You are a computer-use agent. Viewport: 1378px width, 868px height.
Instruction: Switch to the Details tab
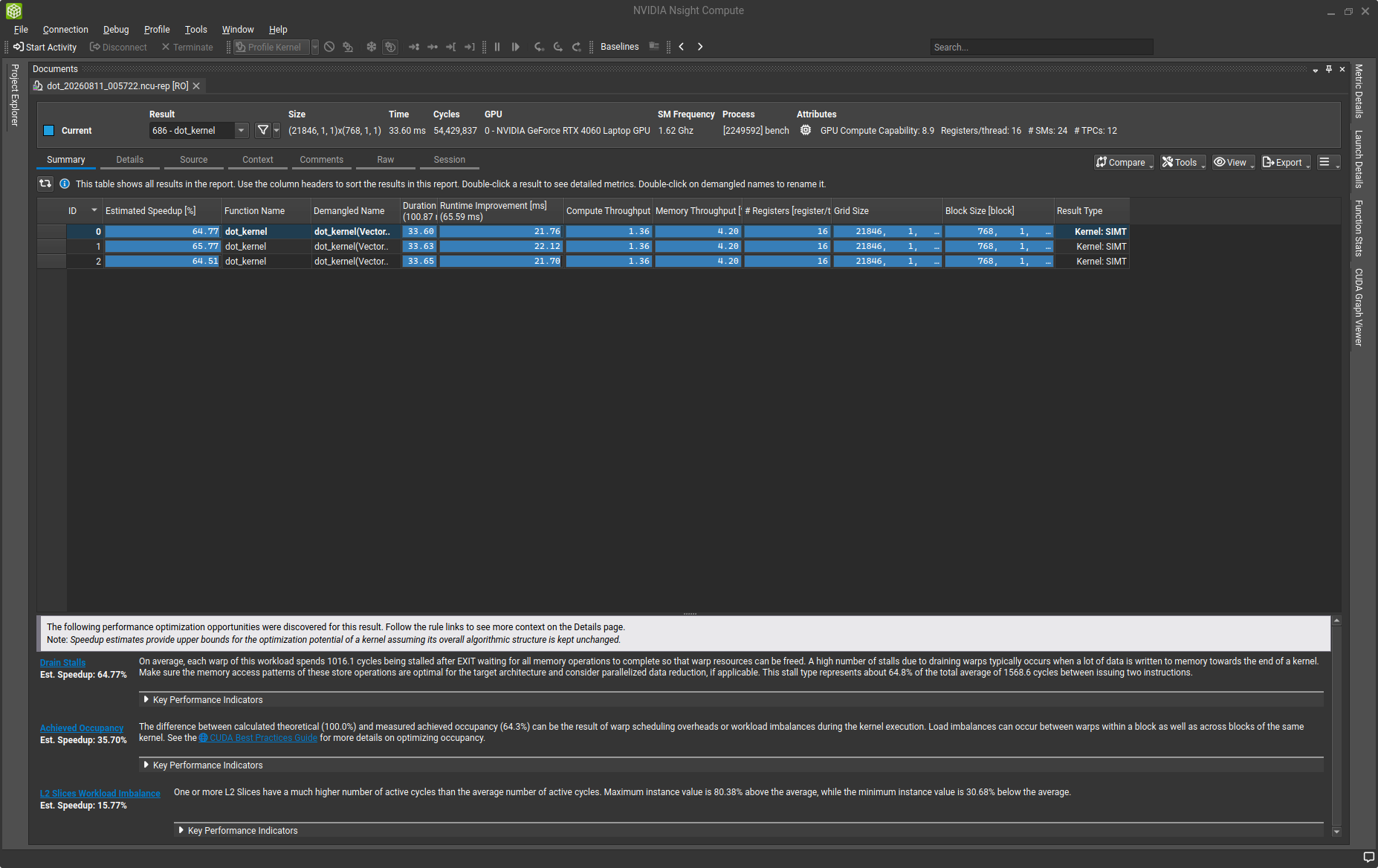(x=130, y=160)
